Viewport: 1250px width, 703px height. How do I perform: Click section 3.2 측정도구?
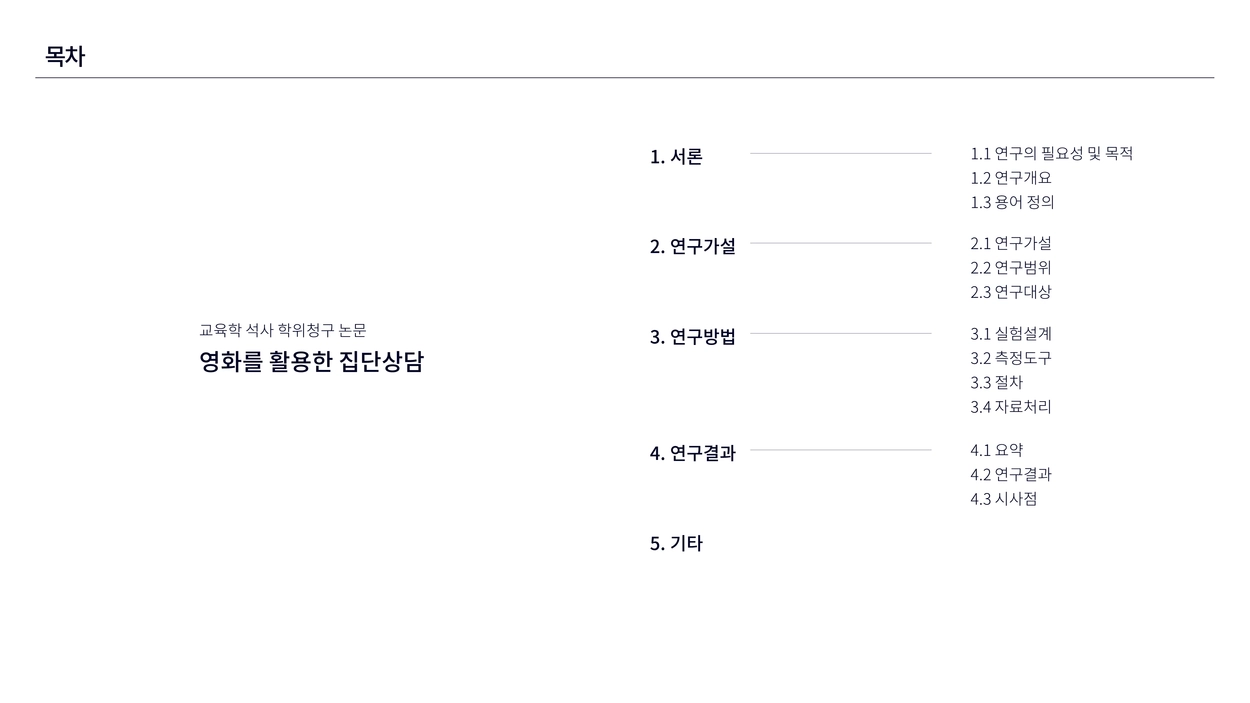pyautogui.click(x=1011, y=358)
